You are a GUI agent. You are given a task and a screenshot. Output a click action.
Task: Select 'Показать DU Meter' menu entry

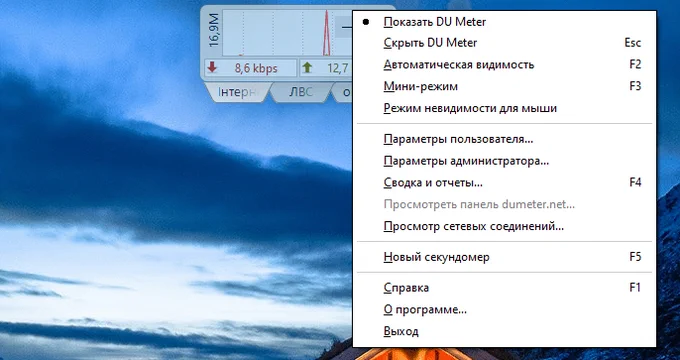(x=504, y=22)
